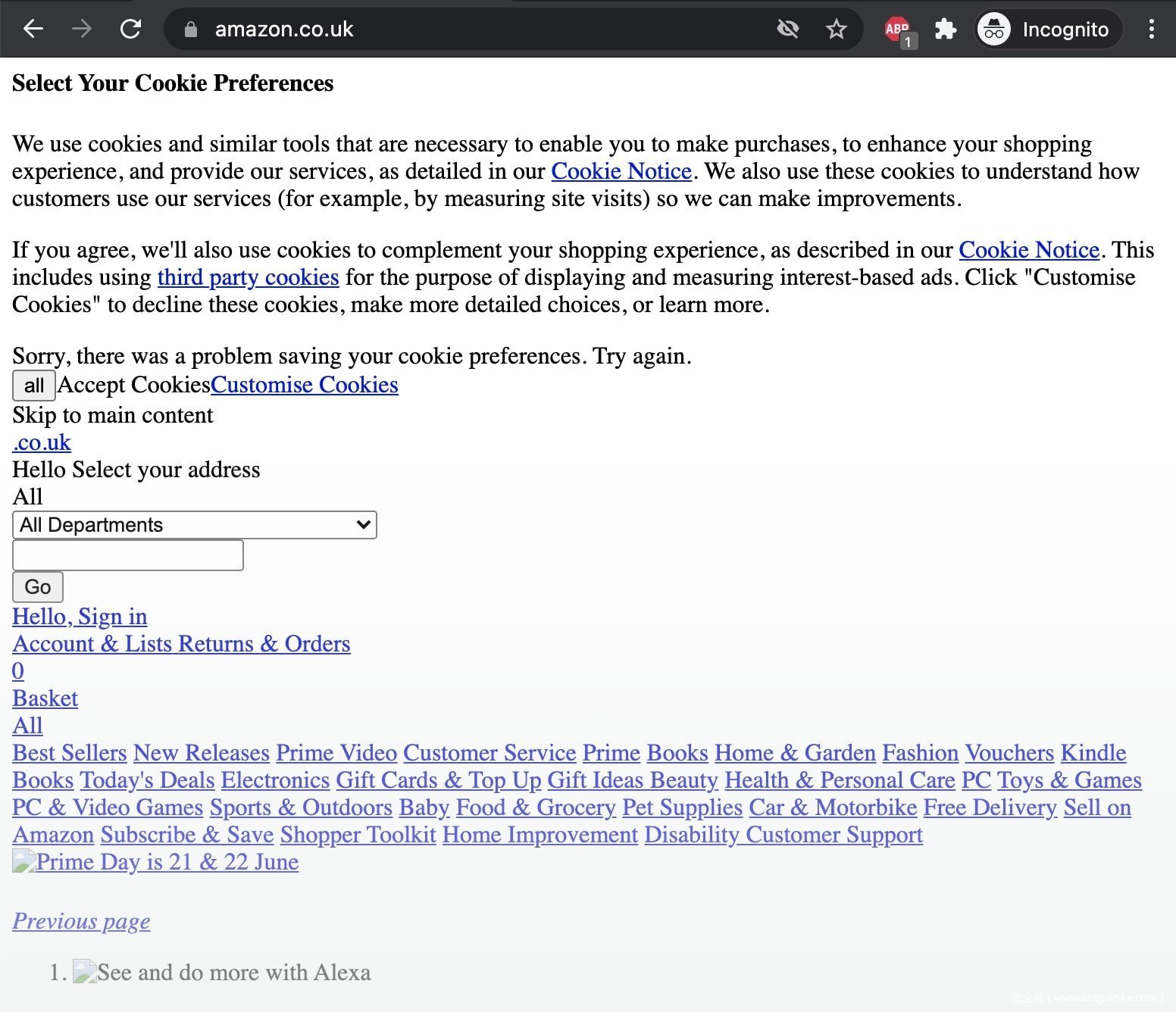Screen dimensions: 1176x1012
Task: Click the third-party cookies blocked eye icon
Action: 788,29
